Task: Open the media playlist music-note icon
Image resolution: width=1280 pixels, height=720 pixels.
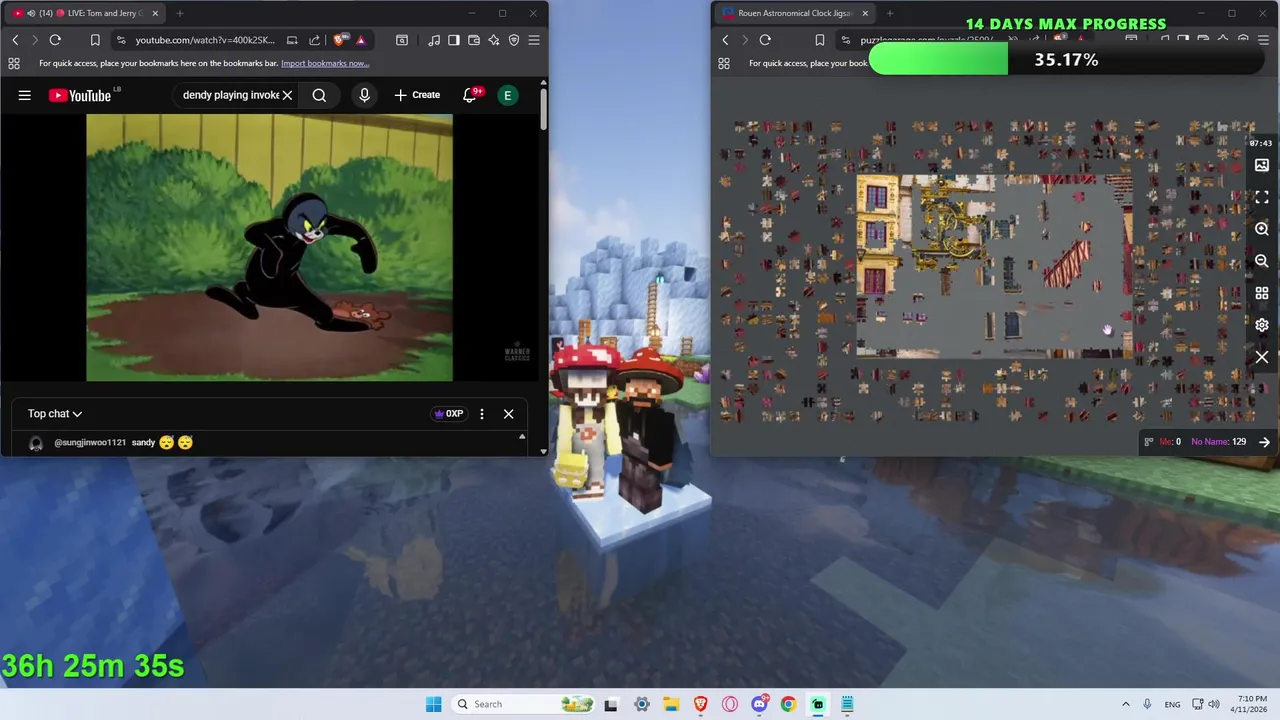Action: pyautogui.click(x=434, y=40)
